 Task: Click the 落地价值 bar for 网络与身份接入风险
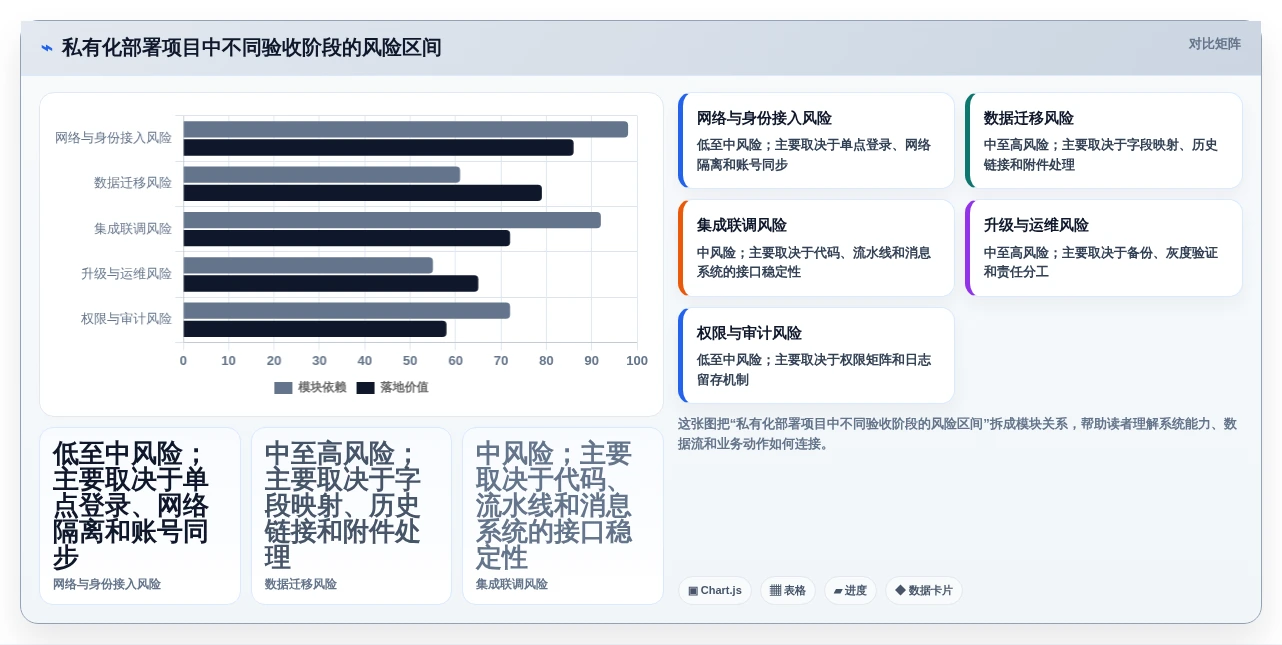click(x=378, y=148)
